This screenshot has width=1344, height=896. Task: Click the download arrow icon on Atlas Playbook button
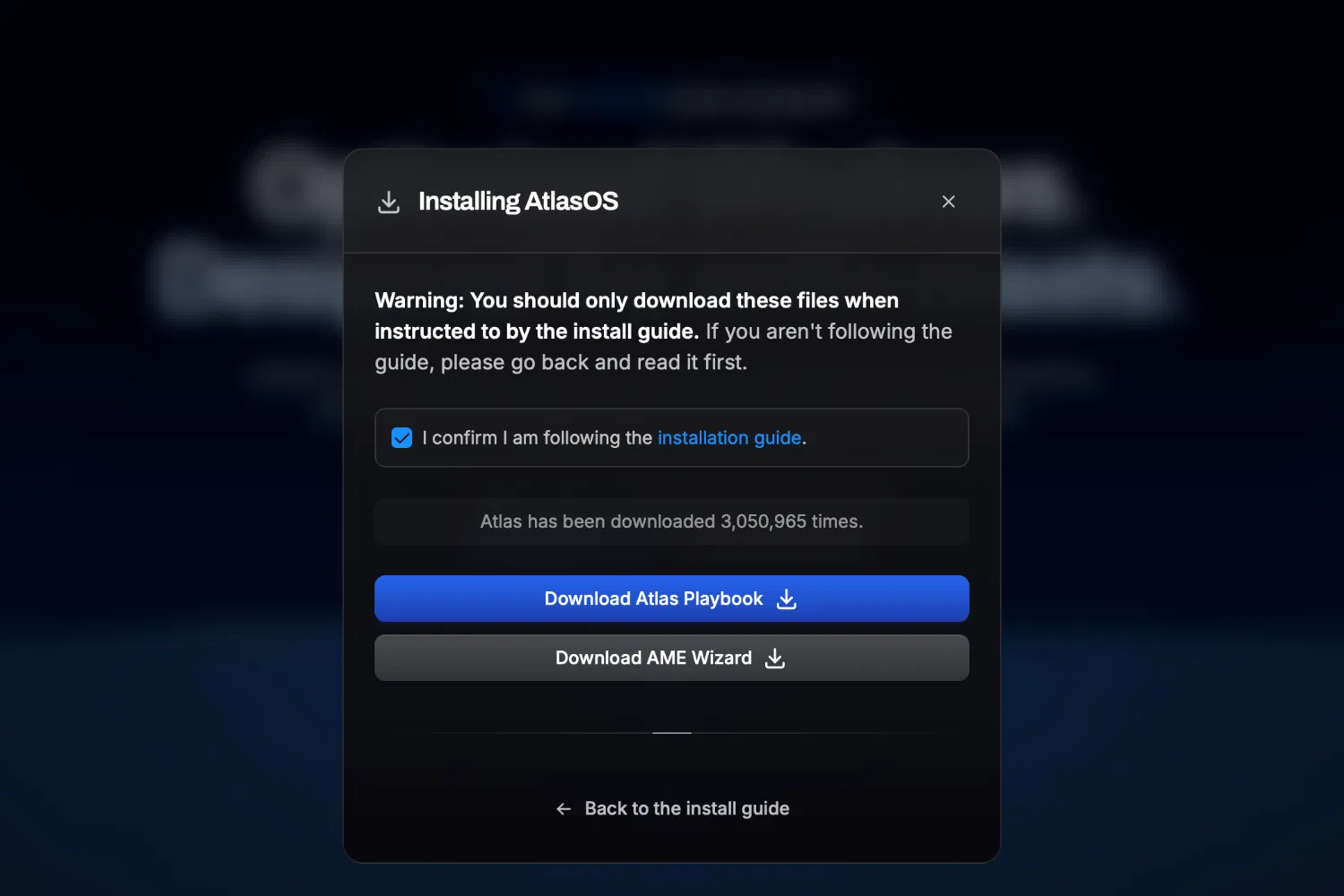(x=787, y=599)
